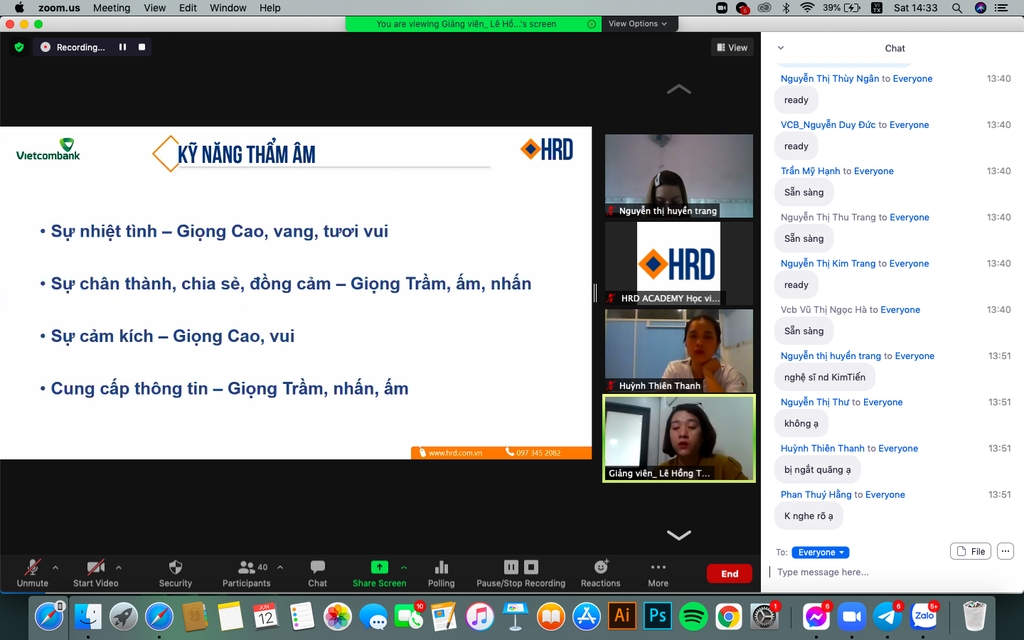The height and width of the screenshot is (640, 1024).
Task: Click Bluetooth icon in menu bar
Action: [x=786, y=8]
